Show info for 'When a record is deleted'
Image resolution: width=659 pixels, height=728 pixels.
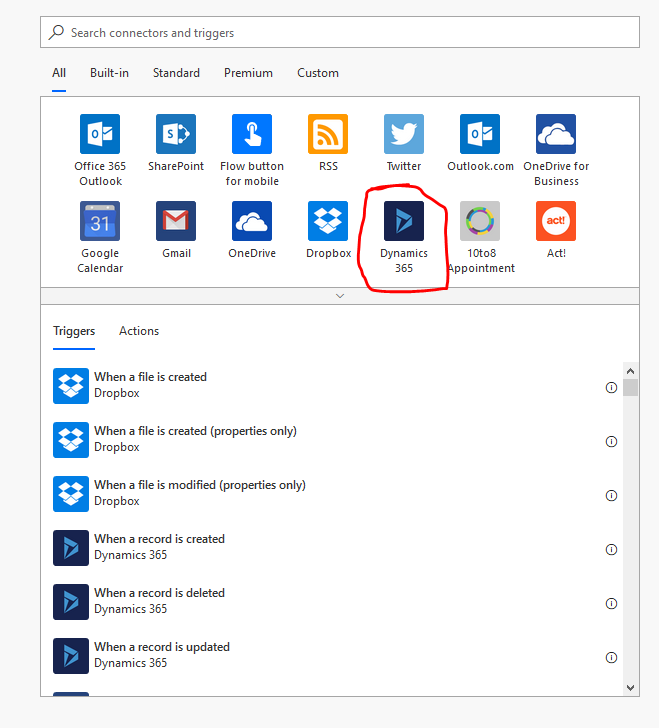pyautogui.click(x=611, y=604)
